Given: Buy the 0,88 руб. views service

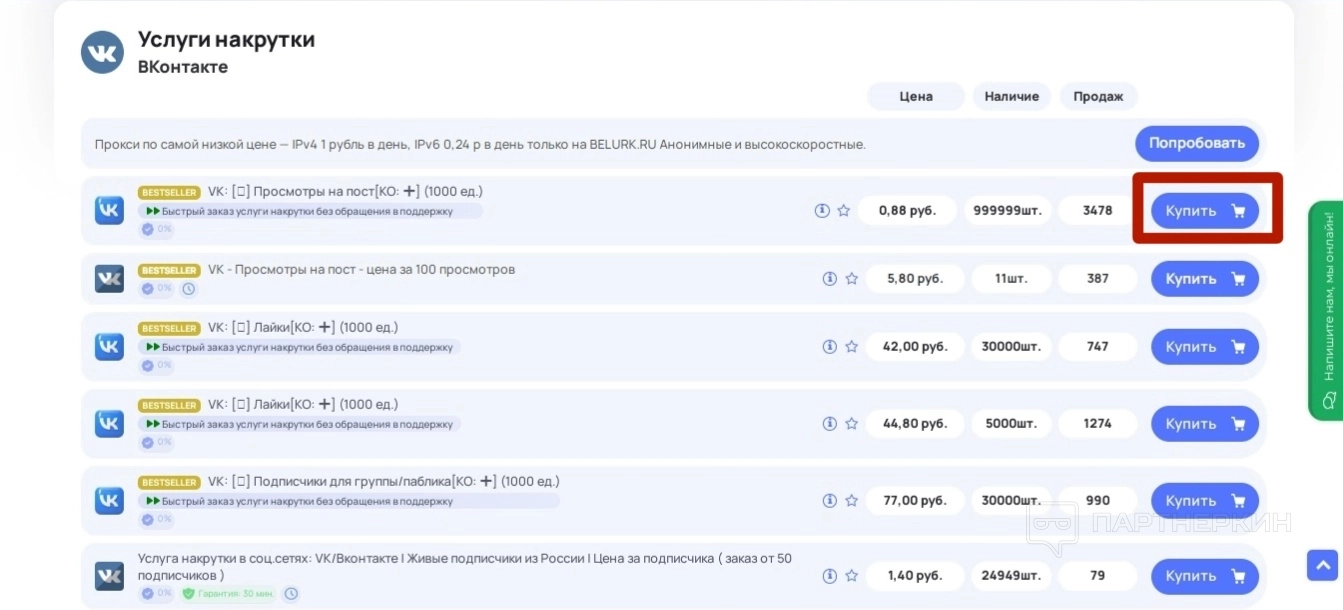Looking at the screenshot, I should pyautogui.click(x=1205, y=211).
